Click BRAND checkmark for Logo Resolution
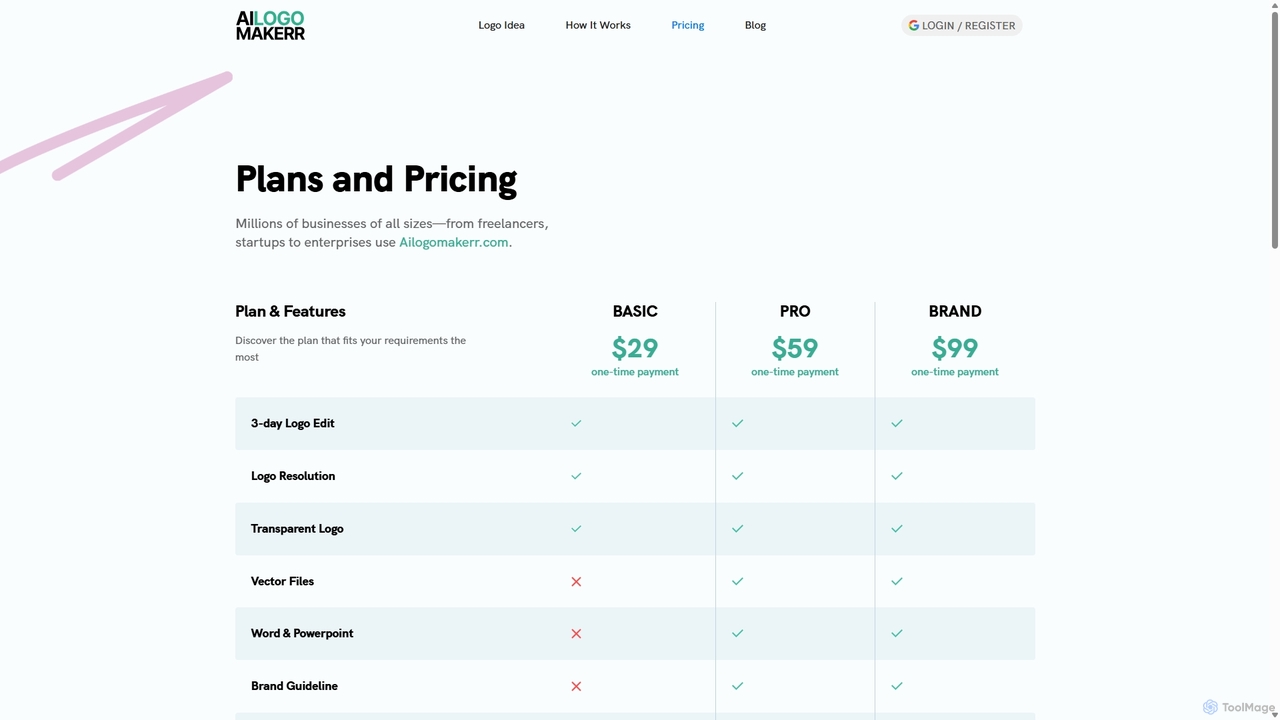 (897, 476)
